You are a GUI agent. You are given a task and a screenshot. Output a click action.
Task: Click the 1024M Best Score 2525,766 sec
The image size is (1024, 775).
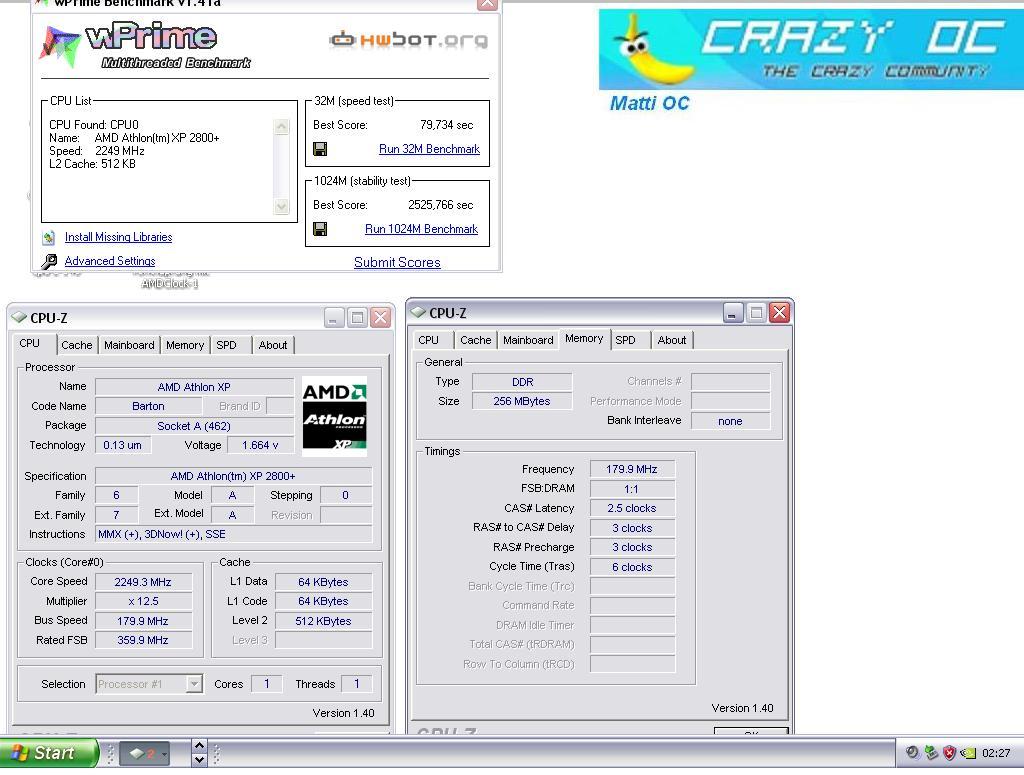(x=441, y=205)
